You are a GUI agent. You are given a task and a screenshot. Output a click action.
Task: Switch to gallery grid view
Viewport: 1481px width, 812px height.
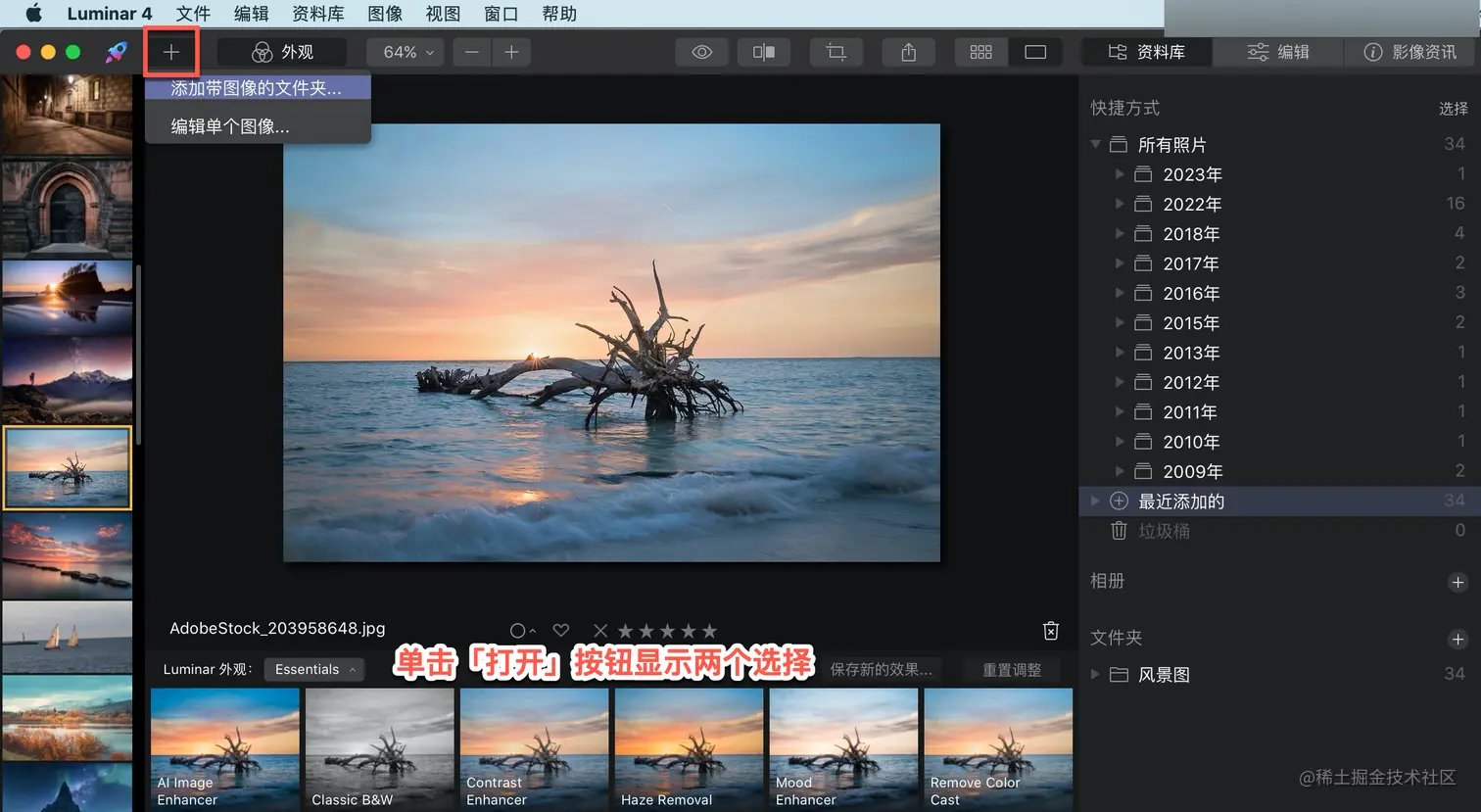click(x=980, y=52)
